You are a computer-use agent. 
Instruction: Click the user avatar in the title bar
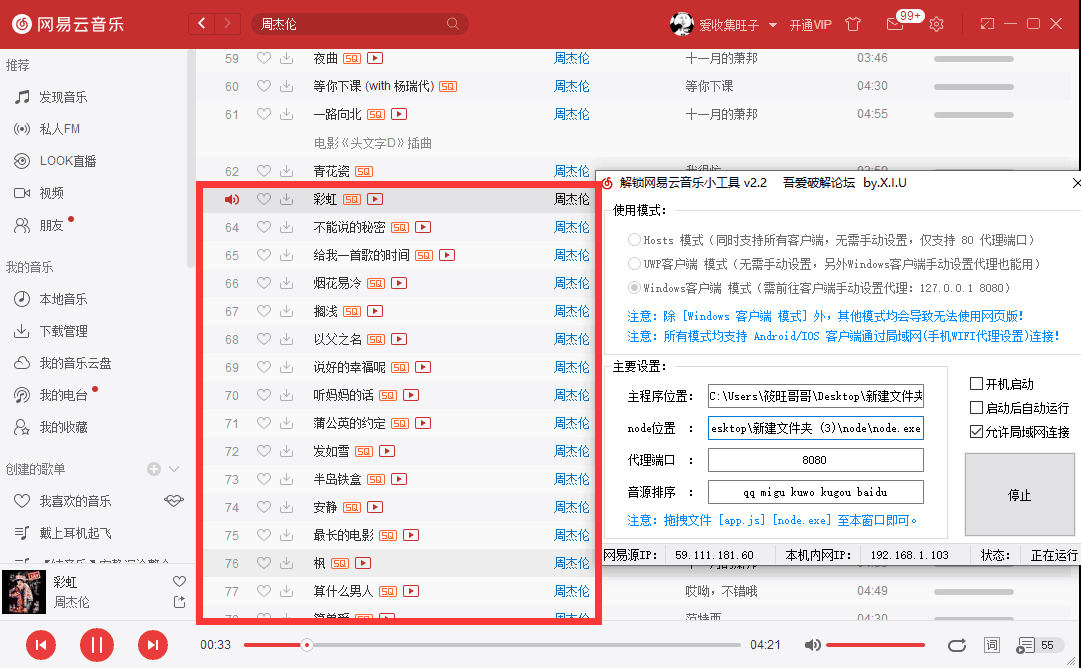click(681, 24)
